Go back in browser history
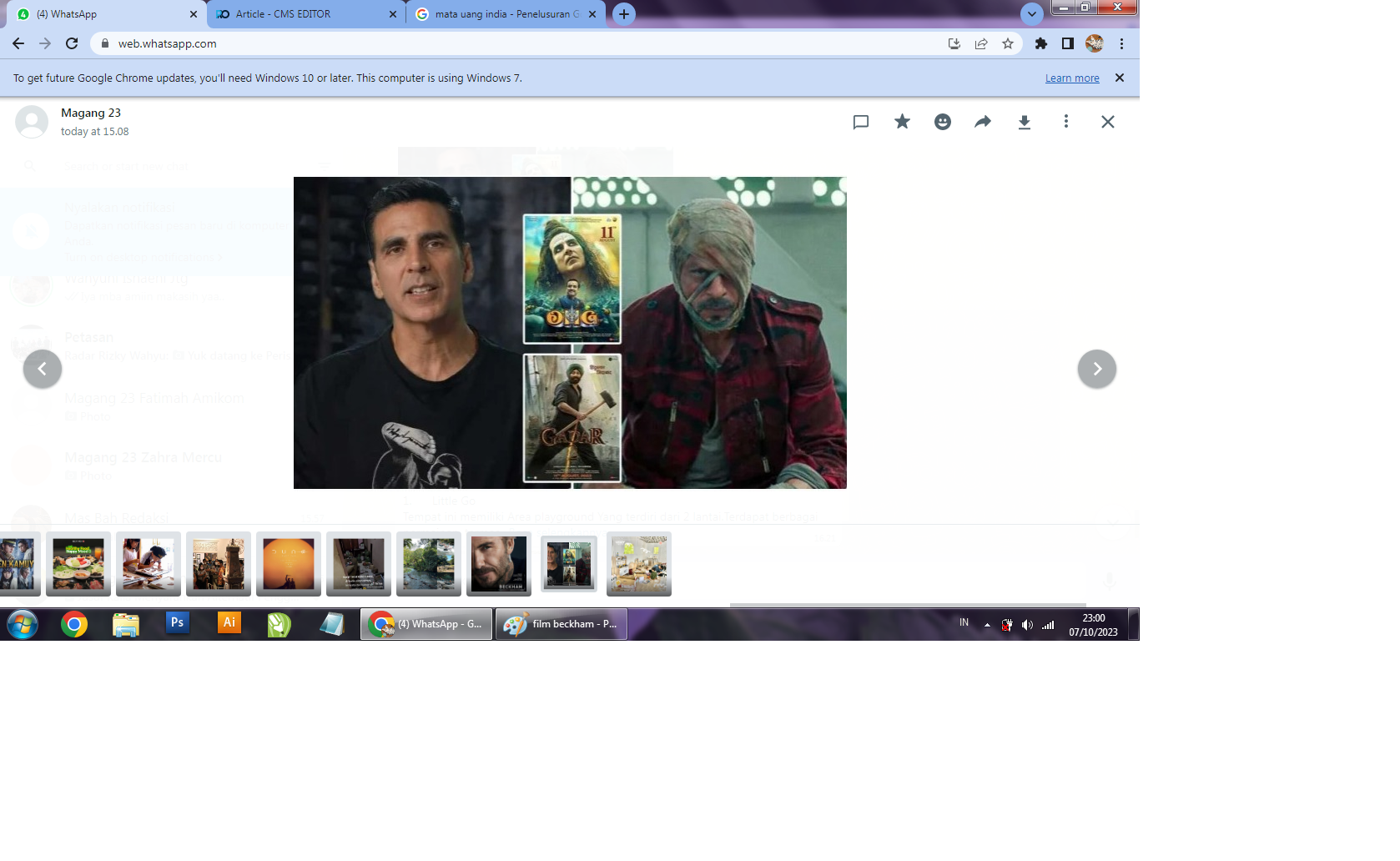 click(18, 43)
